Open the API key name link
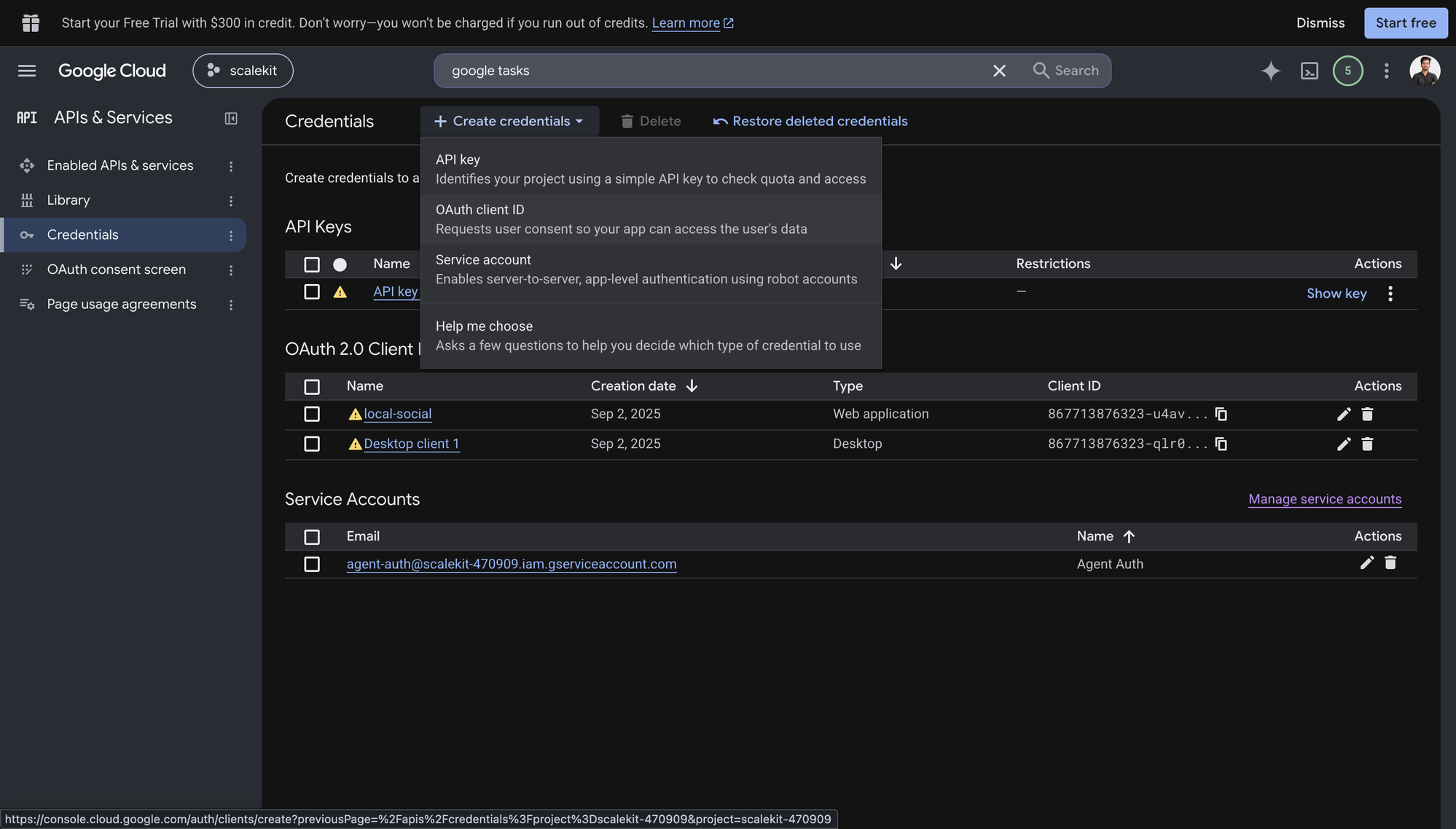 coord(396,291)
